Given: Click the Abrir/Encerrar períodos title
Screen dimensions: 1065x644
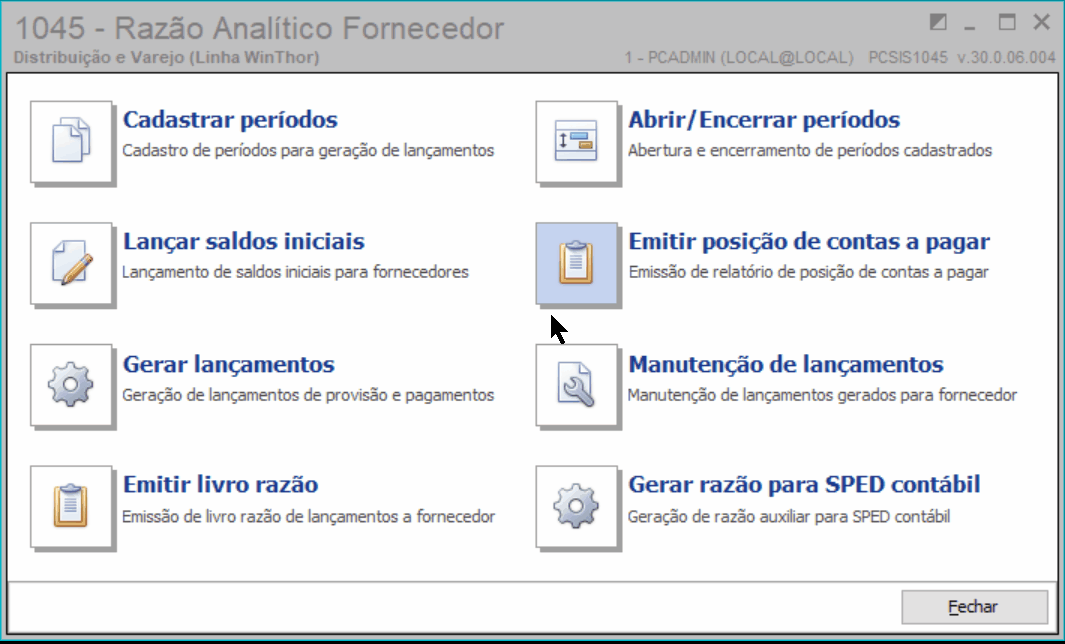Looking at the screenshot, I should click(764, 120).
